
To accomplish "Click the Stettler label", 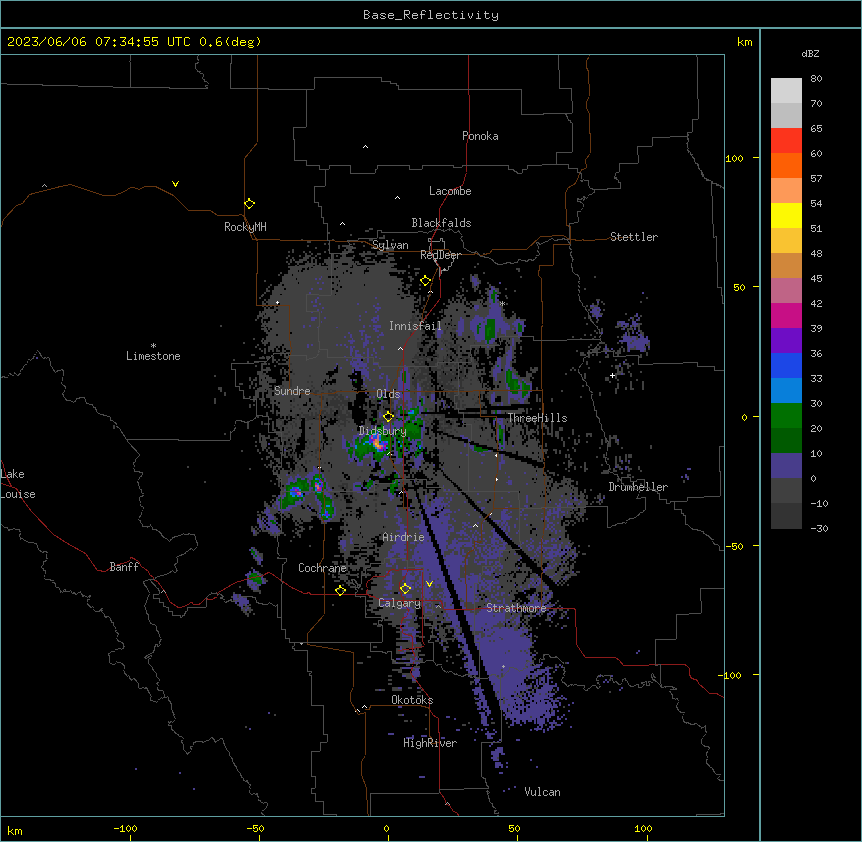I will [634, 237].
